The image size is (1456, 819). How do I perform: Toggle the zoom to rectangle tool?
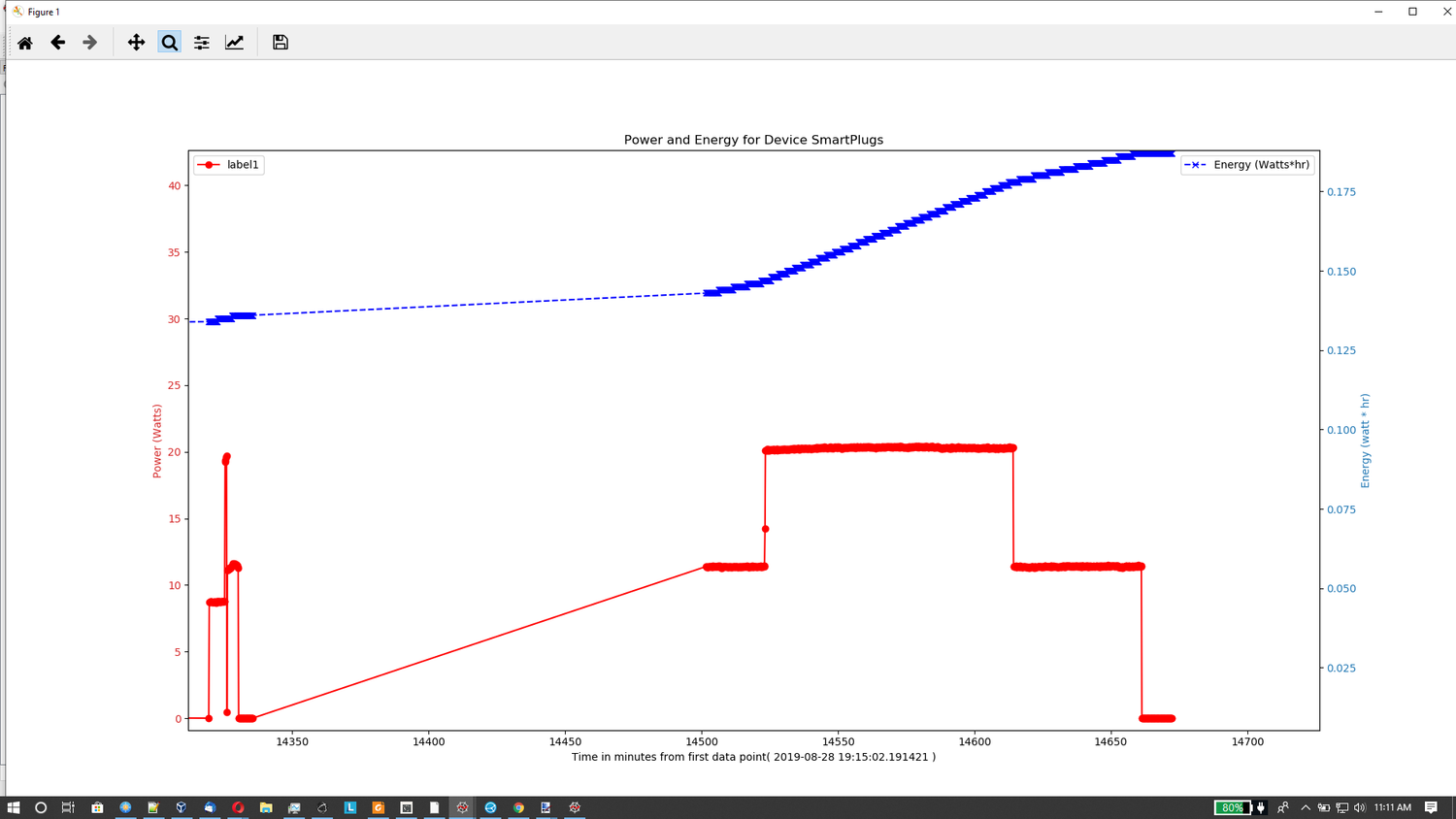pyautogui.click(x=169, y=43)
